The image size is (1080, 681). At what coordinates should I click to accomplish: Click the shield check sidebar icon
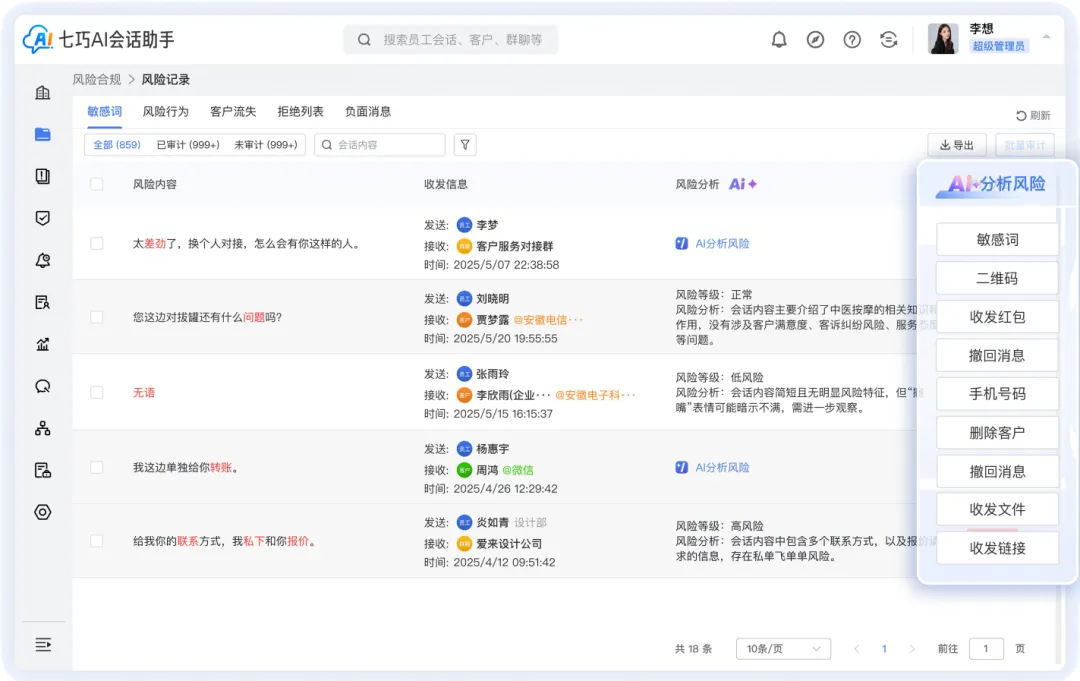[42, 218]
